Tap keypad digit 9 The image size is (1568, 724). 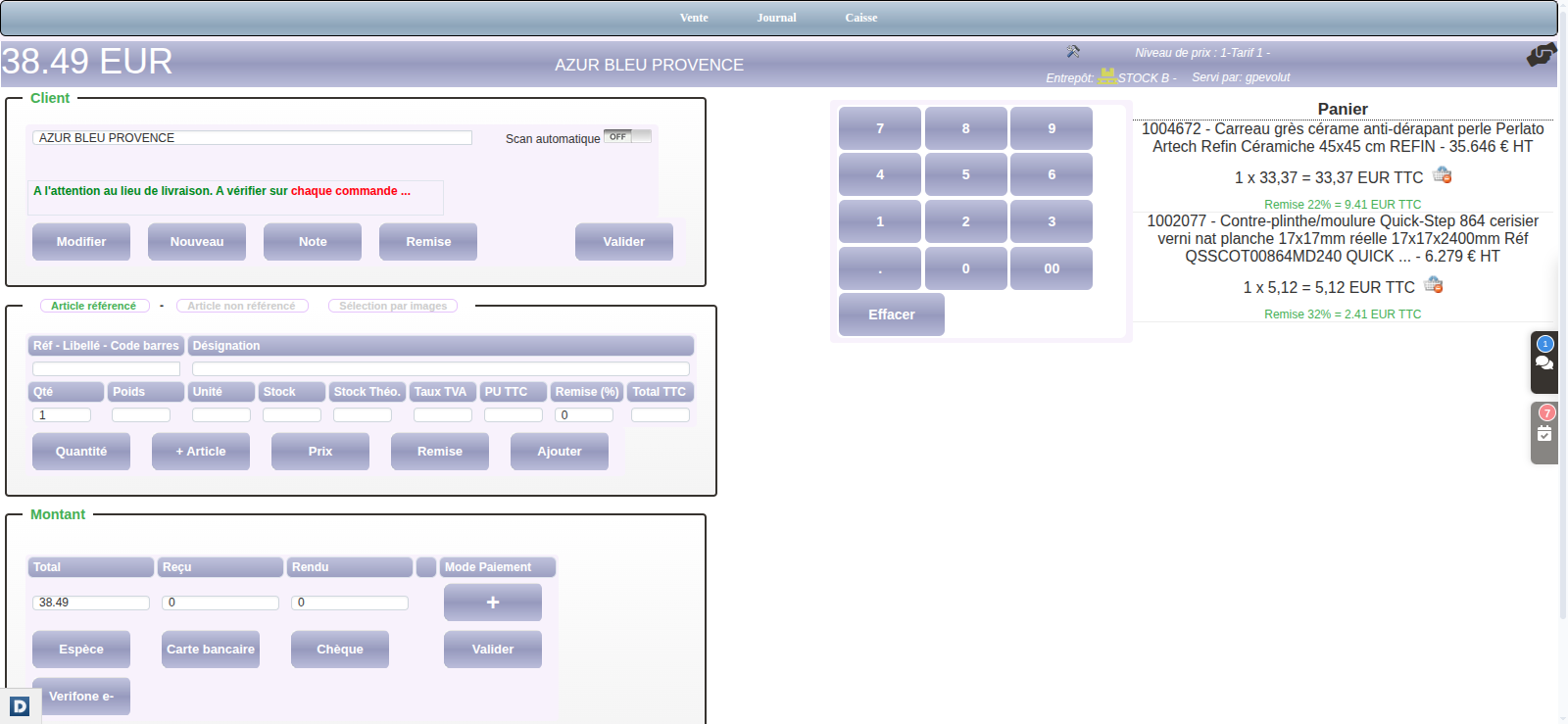click(x=1052, y=128)
